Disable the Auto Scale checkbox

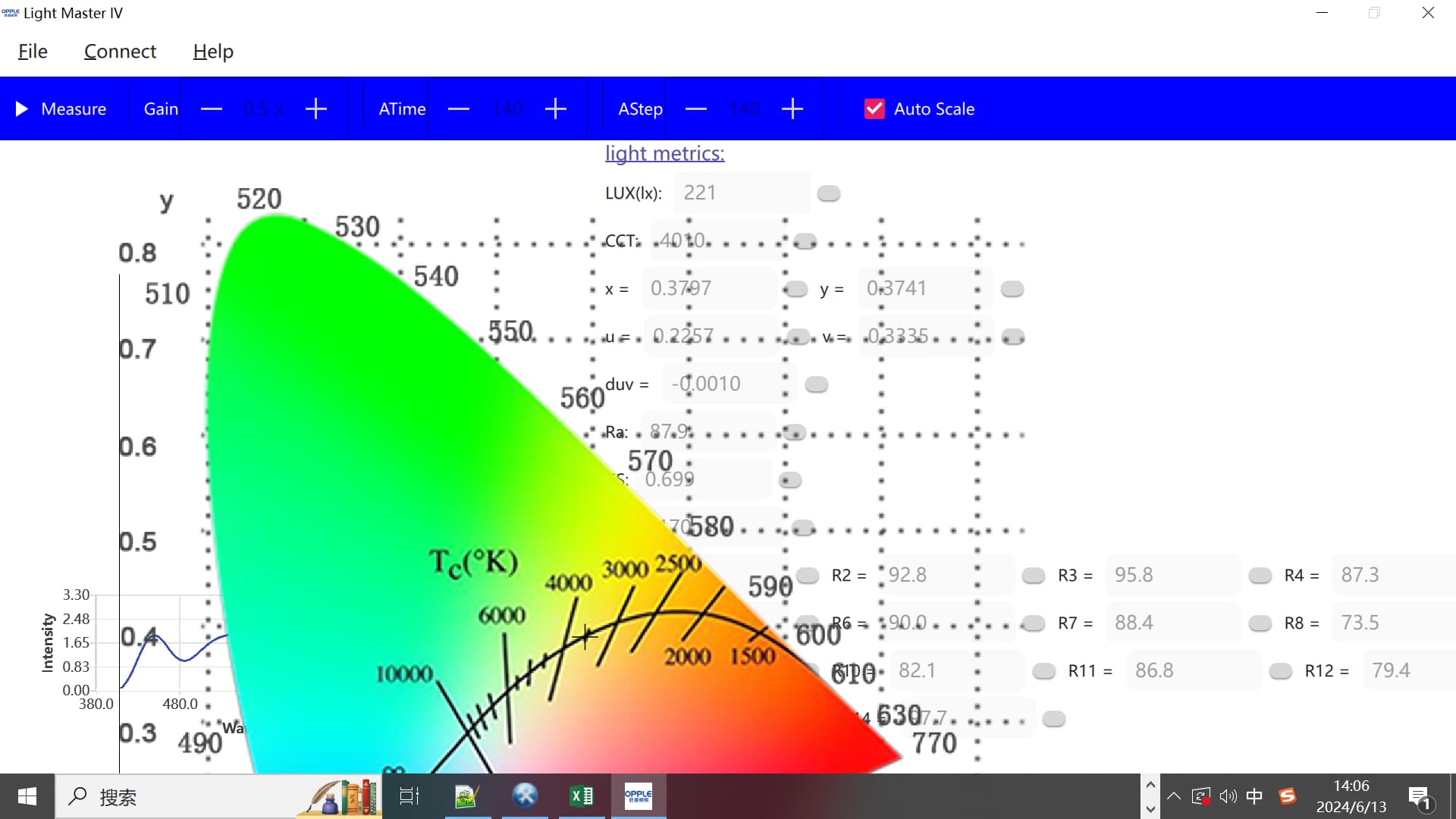coord(874,109)
